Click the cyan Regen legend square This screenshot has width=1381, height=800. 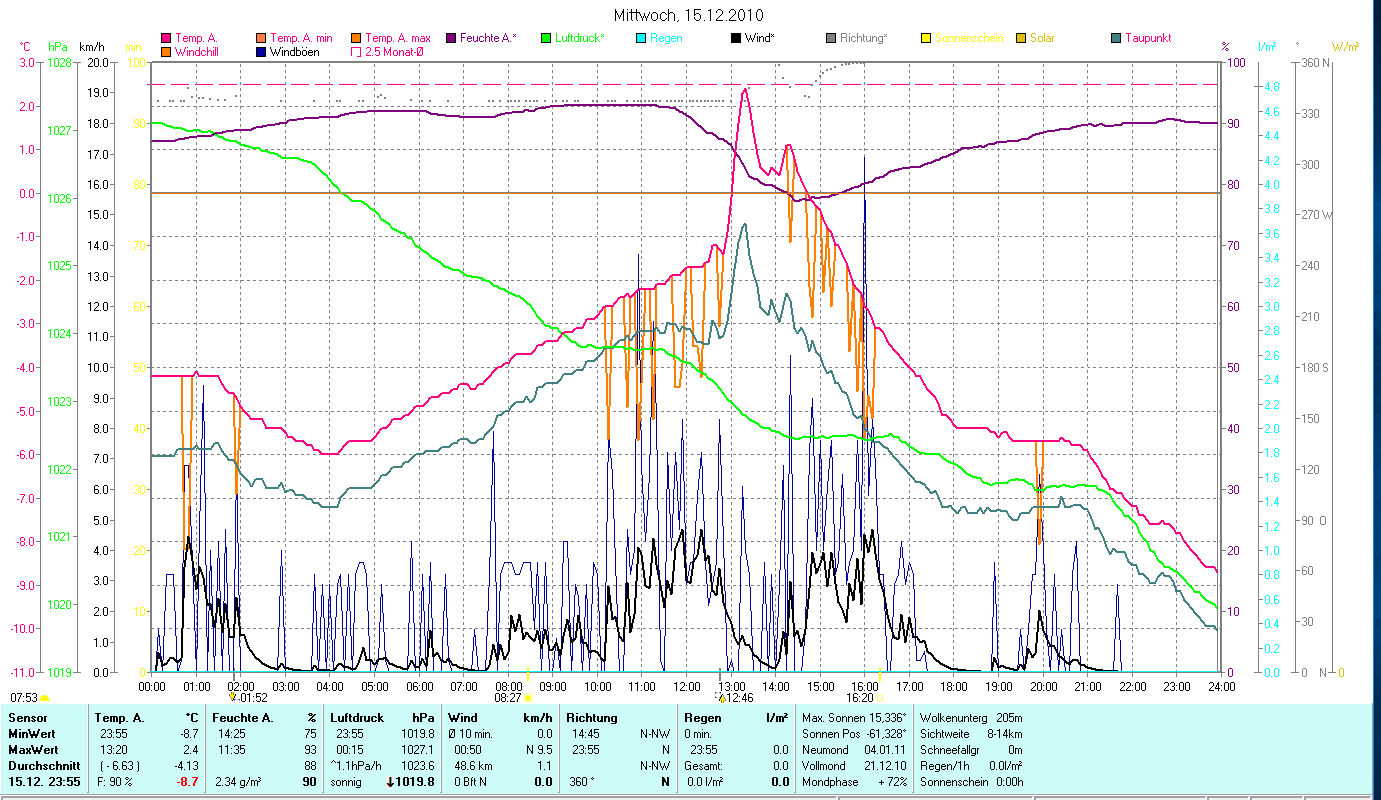click(641, 38)
